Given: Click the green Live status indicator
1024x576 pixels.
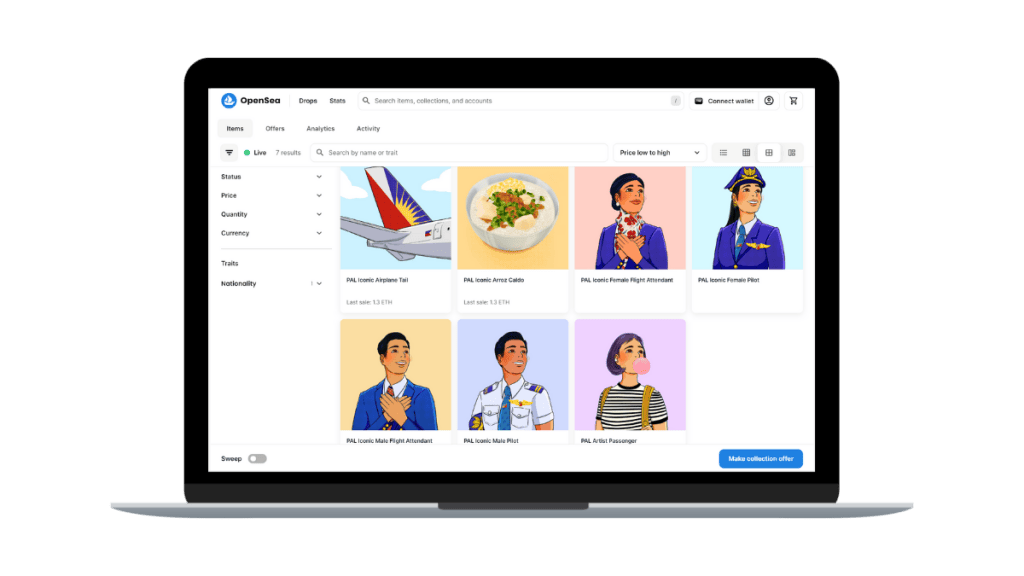Looking at the screenshot, I should pos(247,153).
